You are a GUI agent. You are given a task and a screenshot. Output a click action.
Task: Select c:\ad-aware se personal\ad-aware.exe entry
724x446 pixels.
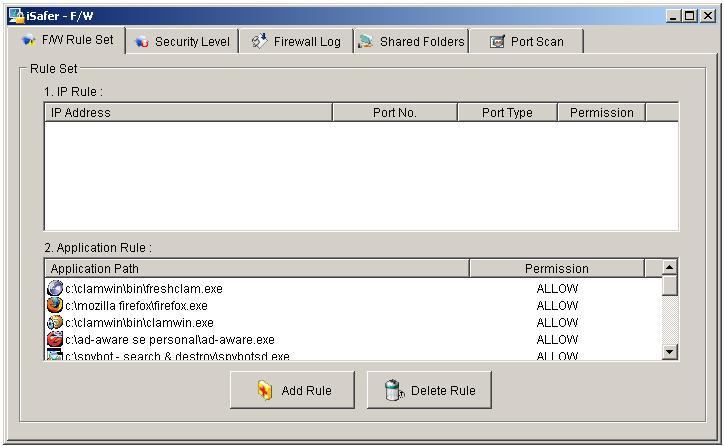[x=170, y=340]
